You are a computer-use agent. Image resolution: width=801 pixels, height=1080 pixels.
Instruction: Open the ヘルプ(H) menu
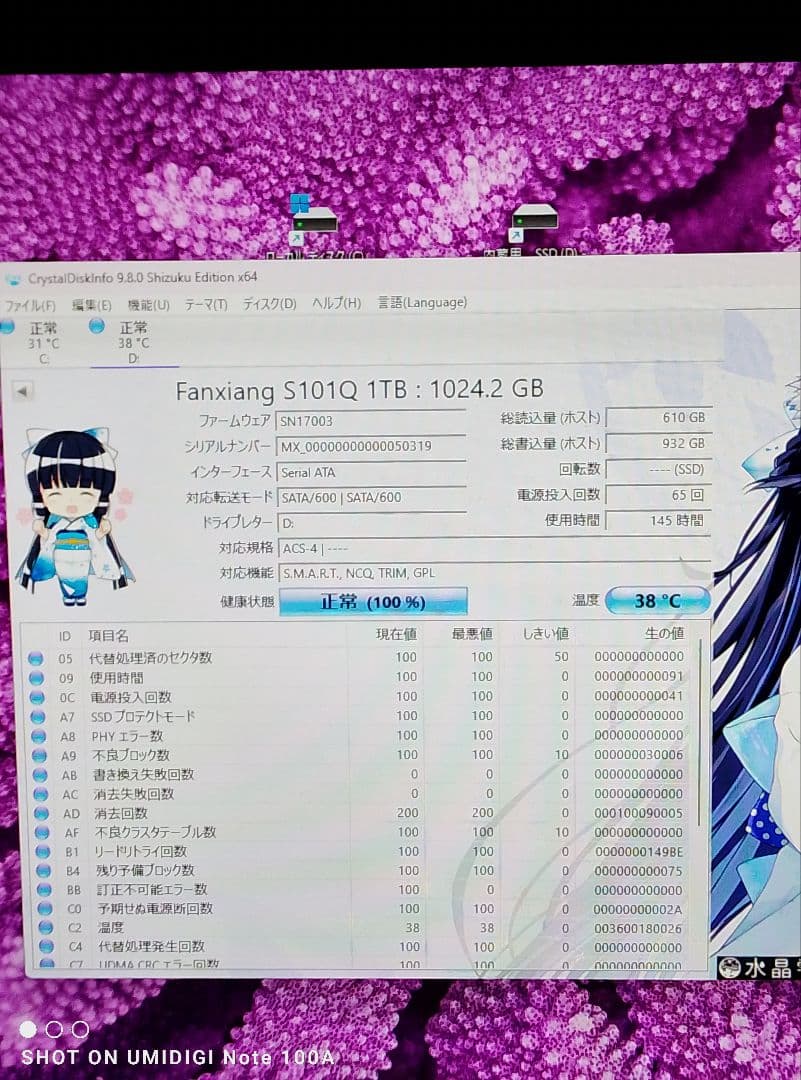(336, 302)
